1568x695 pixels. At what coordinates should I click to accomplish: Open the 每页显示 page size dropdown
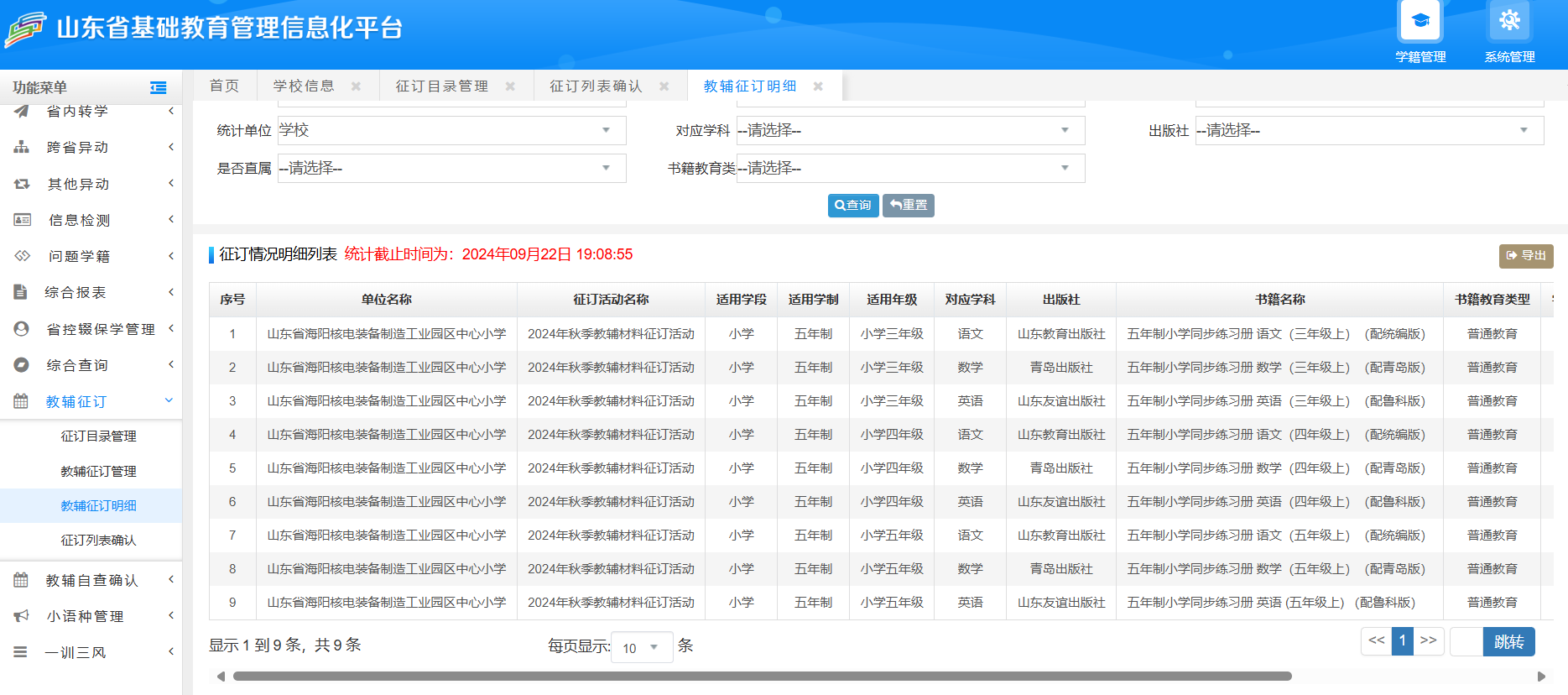tap(642, 647)
